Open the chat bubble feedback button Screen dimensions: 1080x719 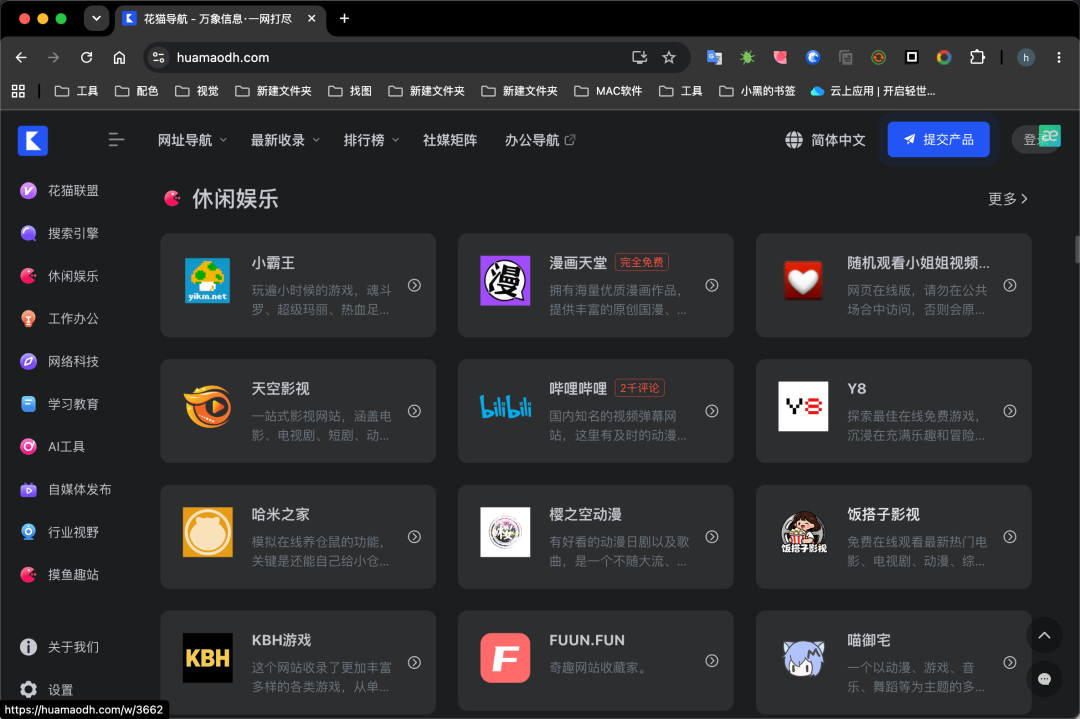(1044, 679)
